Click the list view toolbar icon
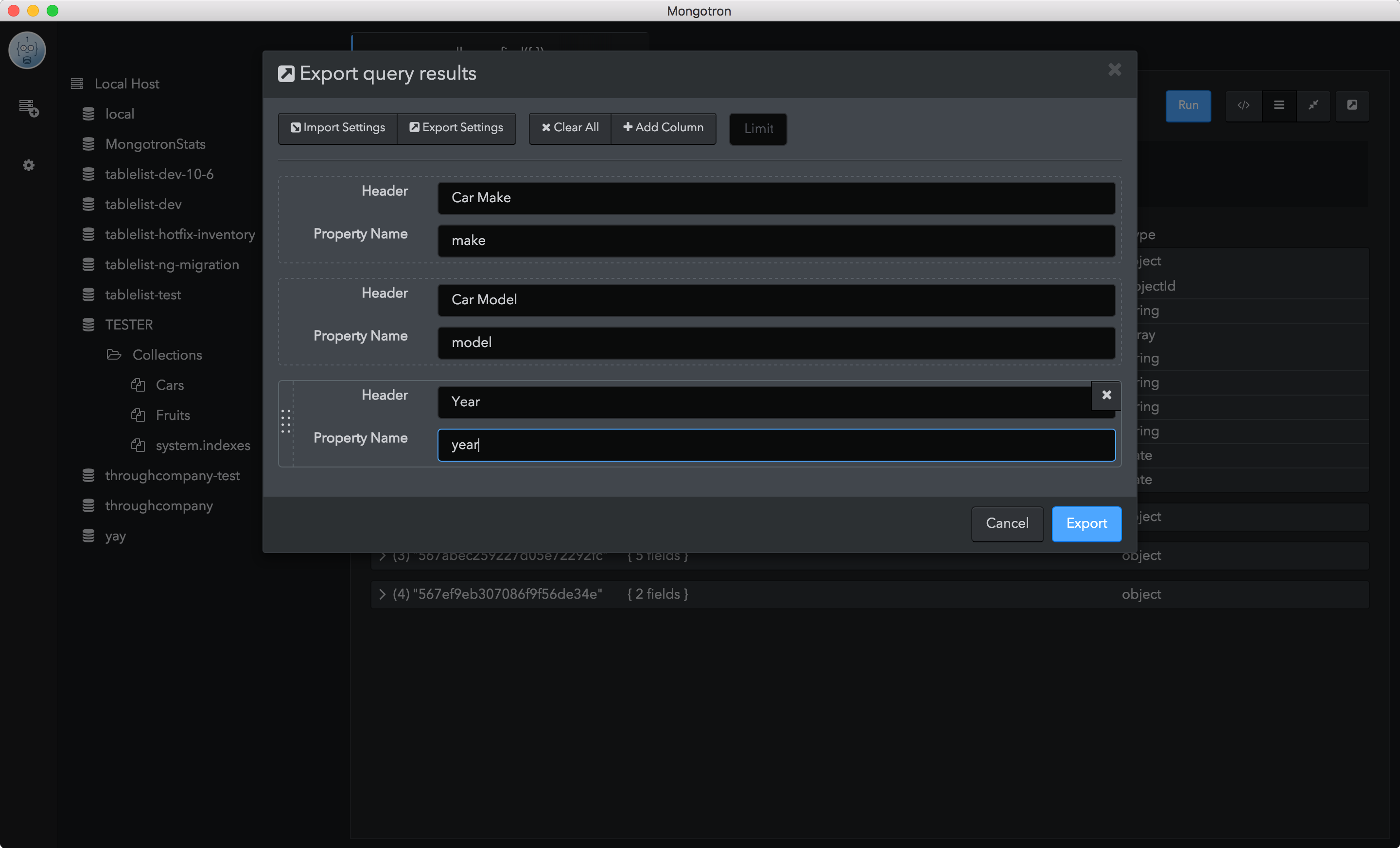Image resolution: width=1400 pixels, height=848 pixels. pyautogui.click(x=1279, y=105)
